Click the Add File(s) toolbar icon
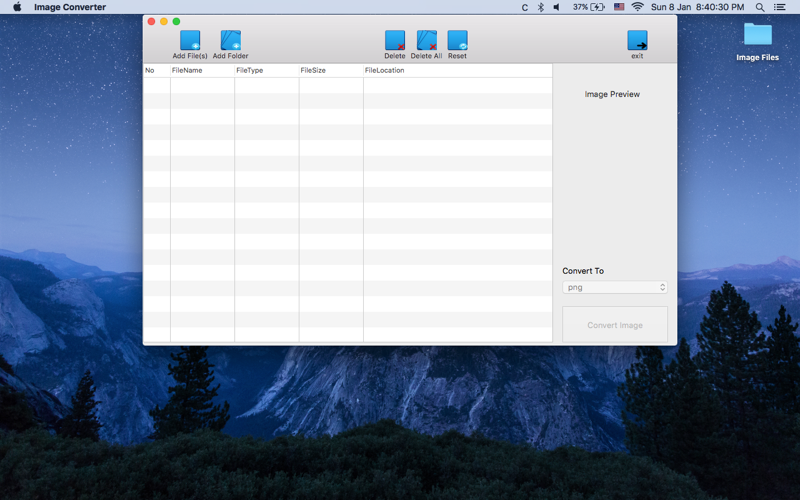800x500 pixels. (190, 40)
